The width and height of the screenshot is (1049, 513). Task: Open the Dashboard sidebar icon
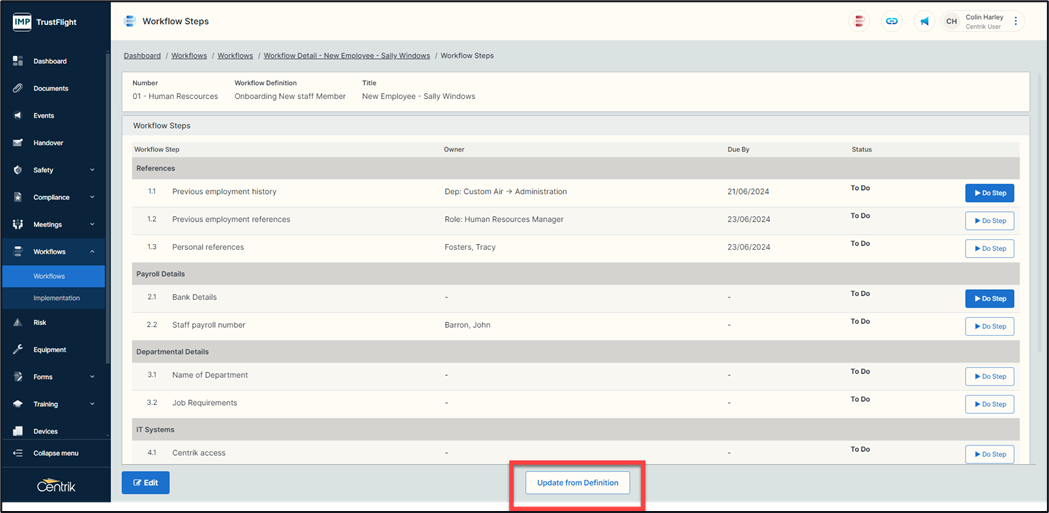(x=17, y=61)
